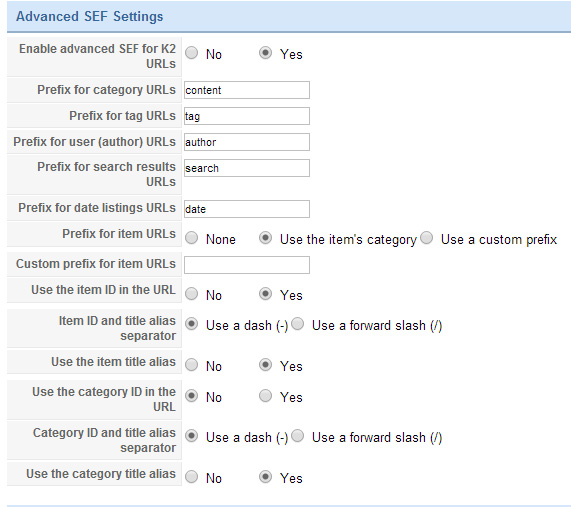The width and height of the screenshot is (571, 507).
Task: Click the Custom prefix for item URLs field
Action: (247, 265)
